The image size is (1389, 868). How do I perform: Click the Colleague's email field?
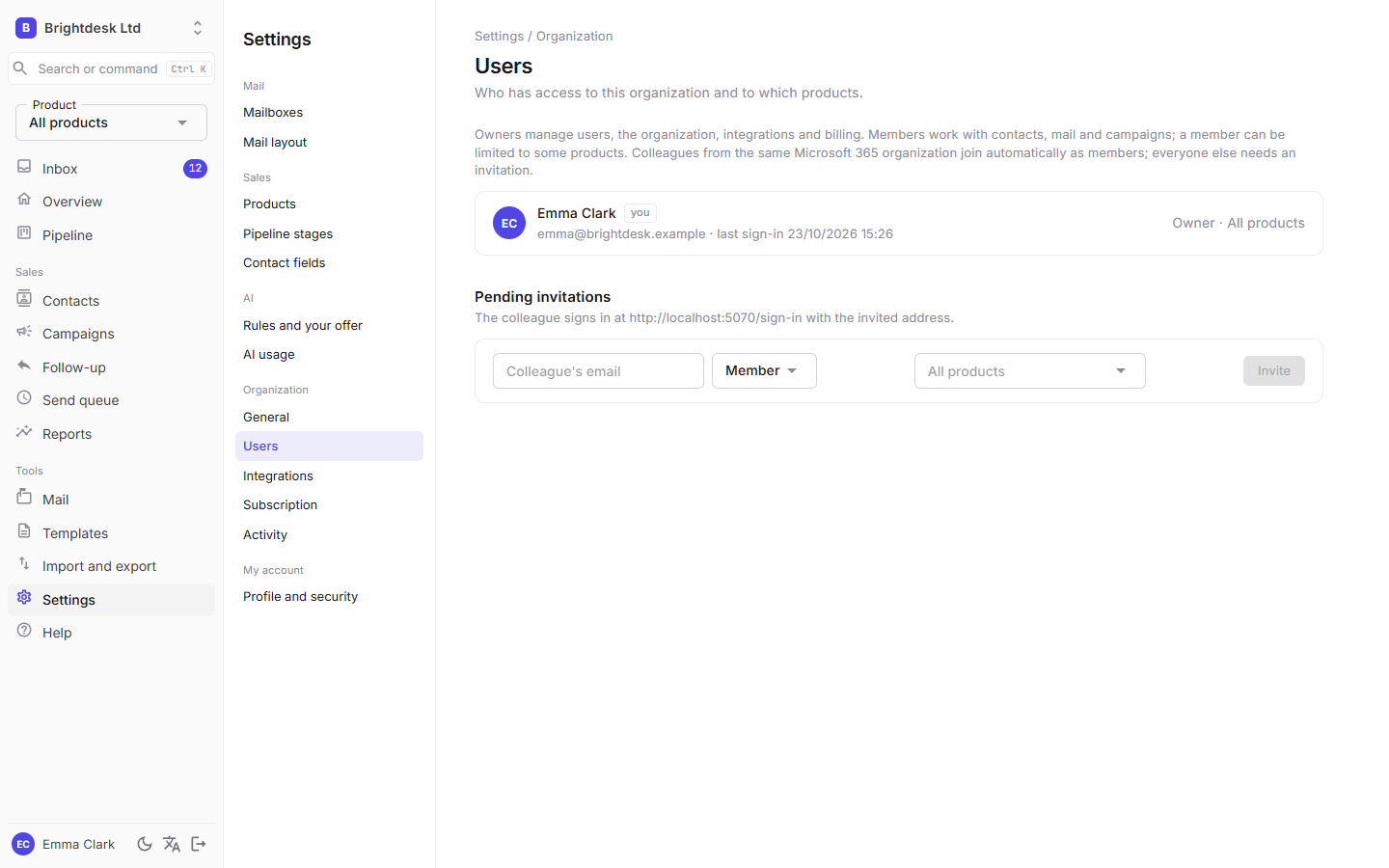coord(598,370)
